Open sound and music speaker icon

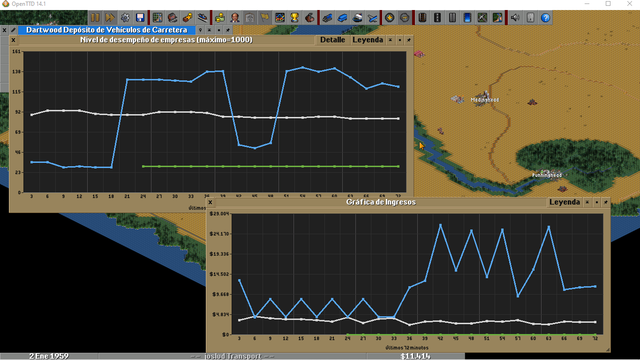[x=516, y=18]
